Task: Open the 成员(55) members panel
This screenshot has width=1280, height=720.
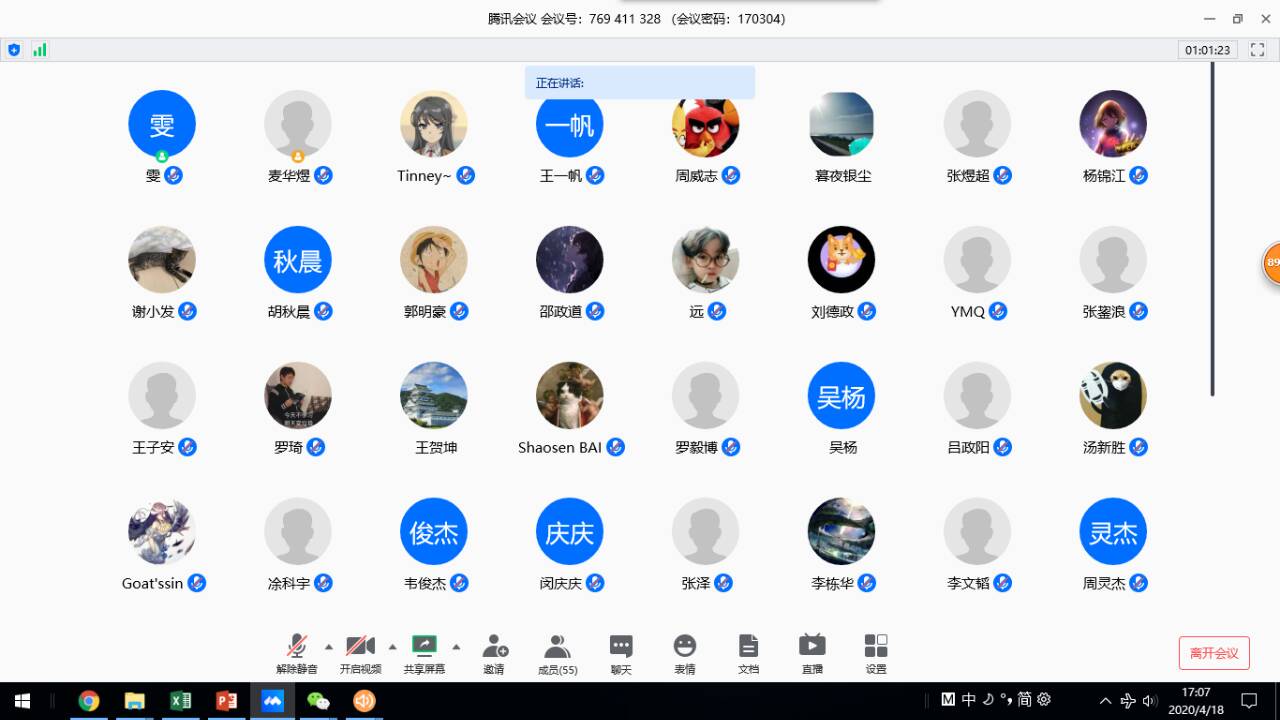Action: (557, 652)
